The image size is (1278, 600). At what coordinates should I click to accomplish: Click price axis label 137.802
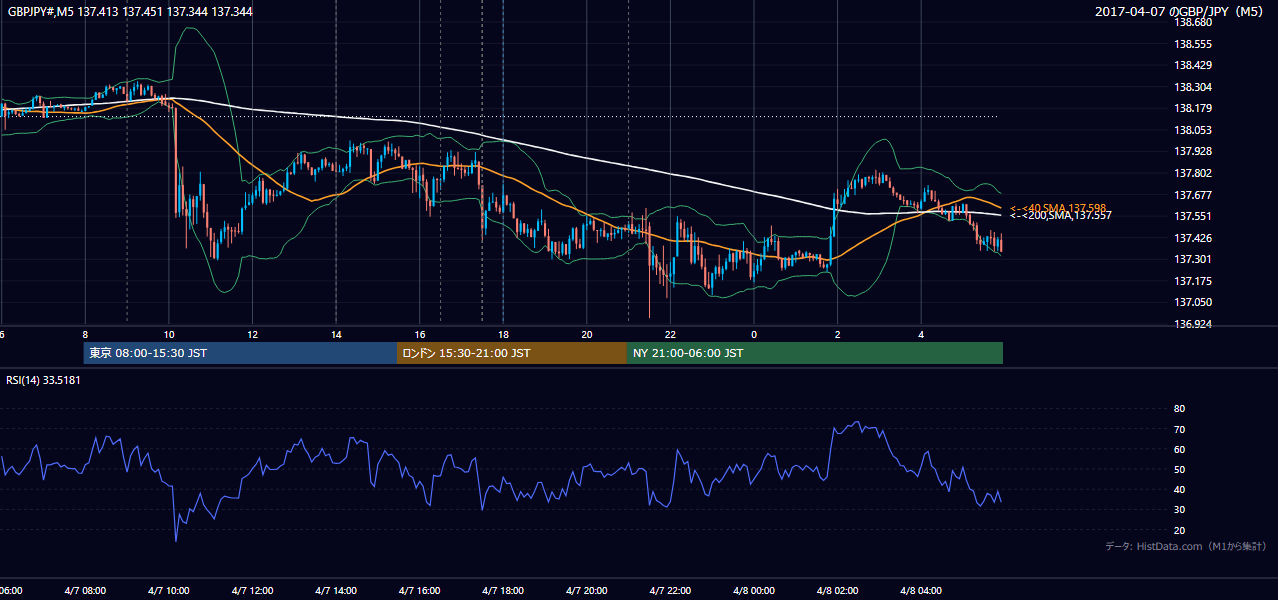[1193, 173]
